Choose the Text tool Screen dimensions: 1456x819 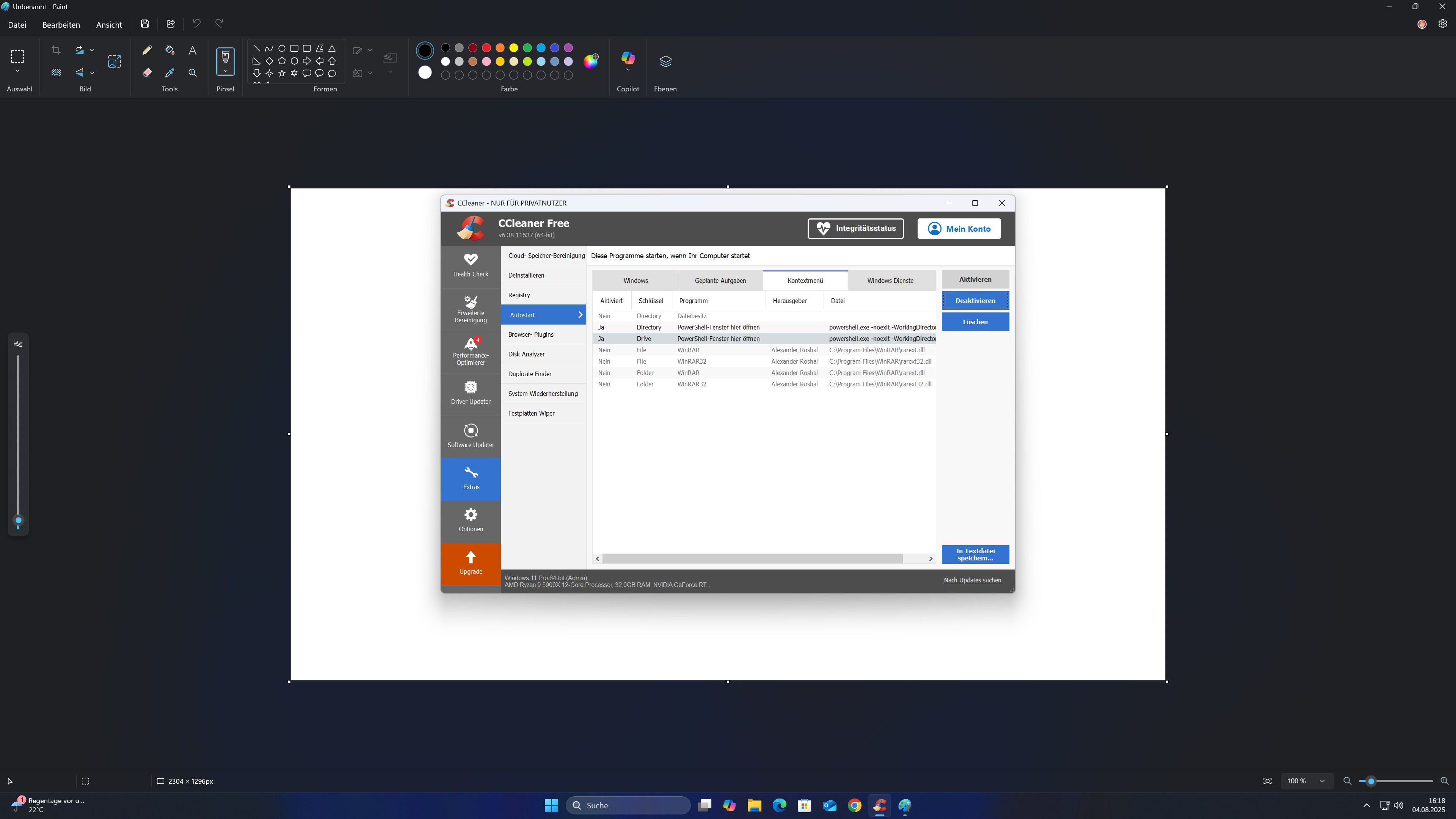[x=192, y=50]
